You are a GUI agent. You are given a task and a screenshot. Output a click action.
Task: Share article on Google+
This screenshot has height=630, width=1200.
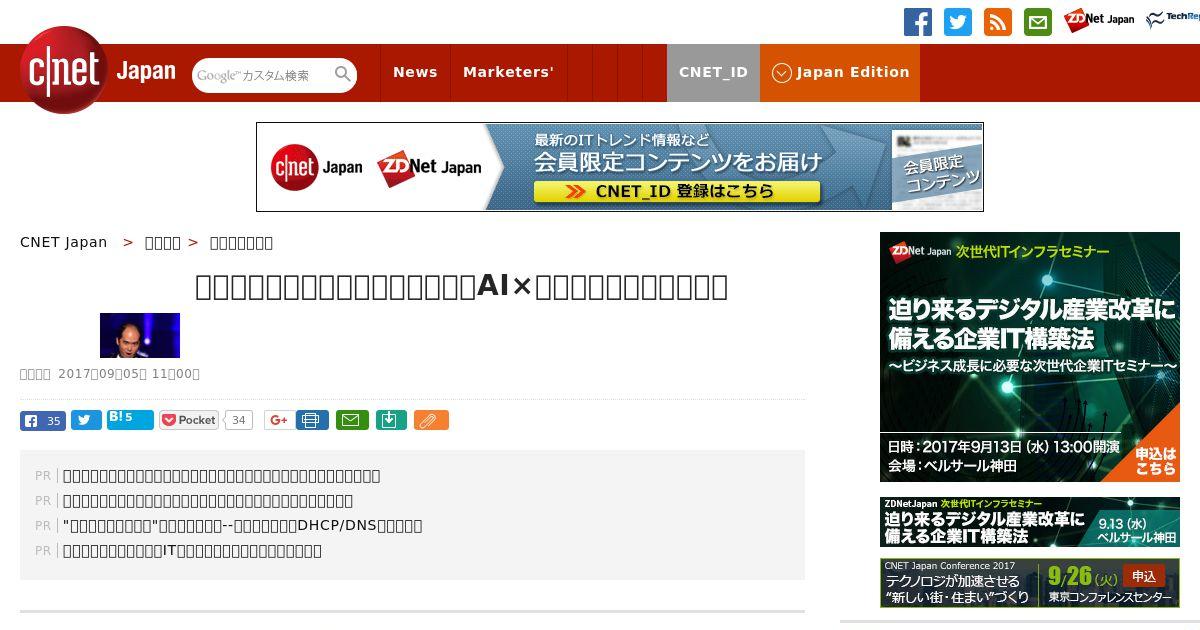point(279,420)
